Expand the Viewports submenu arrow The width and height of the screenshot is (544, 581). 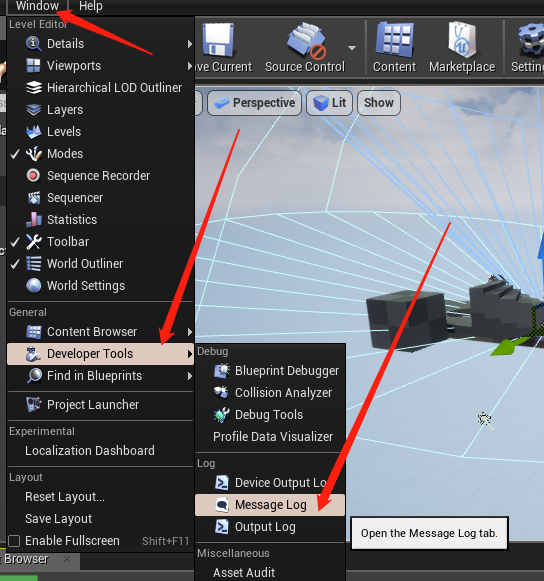pos(190,66)
